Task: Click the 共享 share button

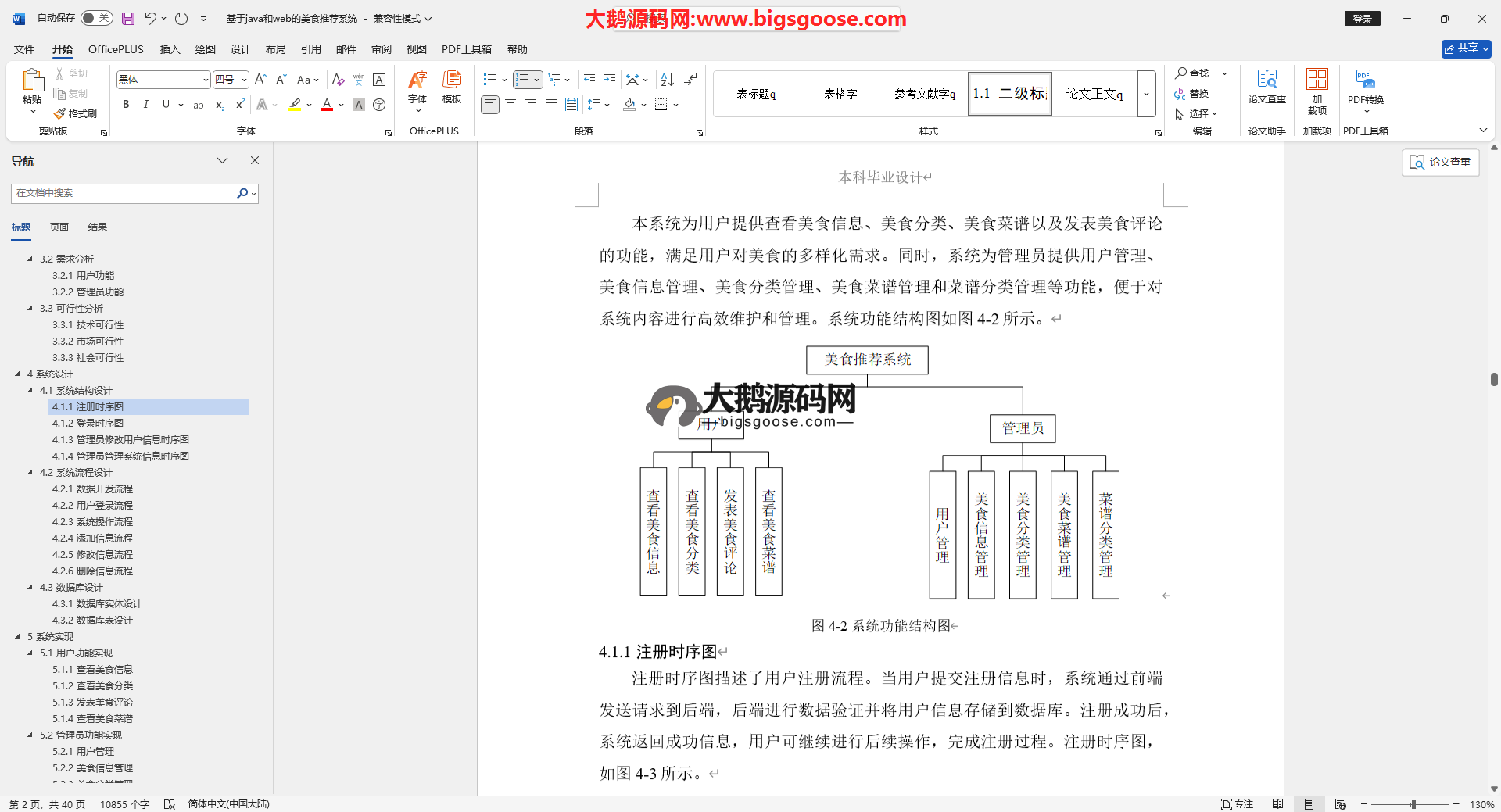Action: point(1466,48)
